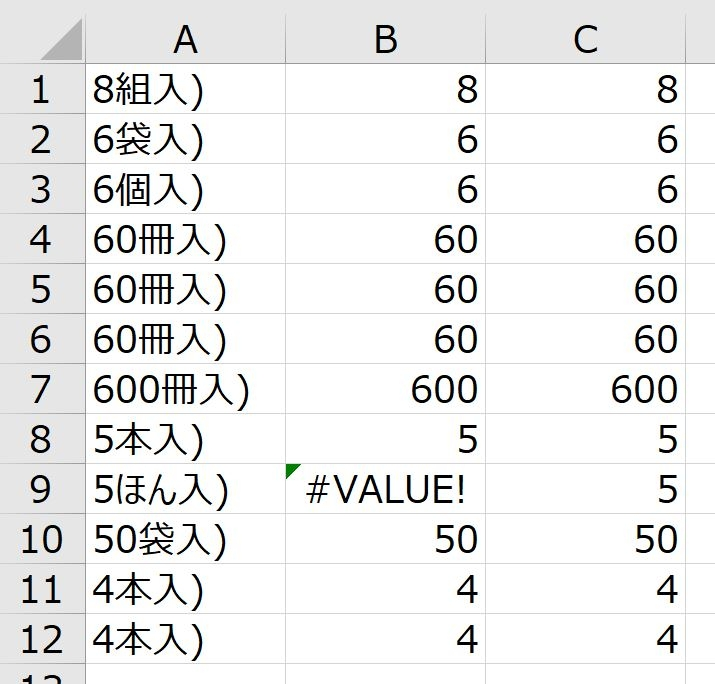Viewport: 715px width, 684px height.
Task: Click cell A7 containing 600冊入)
Action: (x=185, y=389)
